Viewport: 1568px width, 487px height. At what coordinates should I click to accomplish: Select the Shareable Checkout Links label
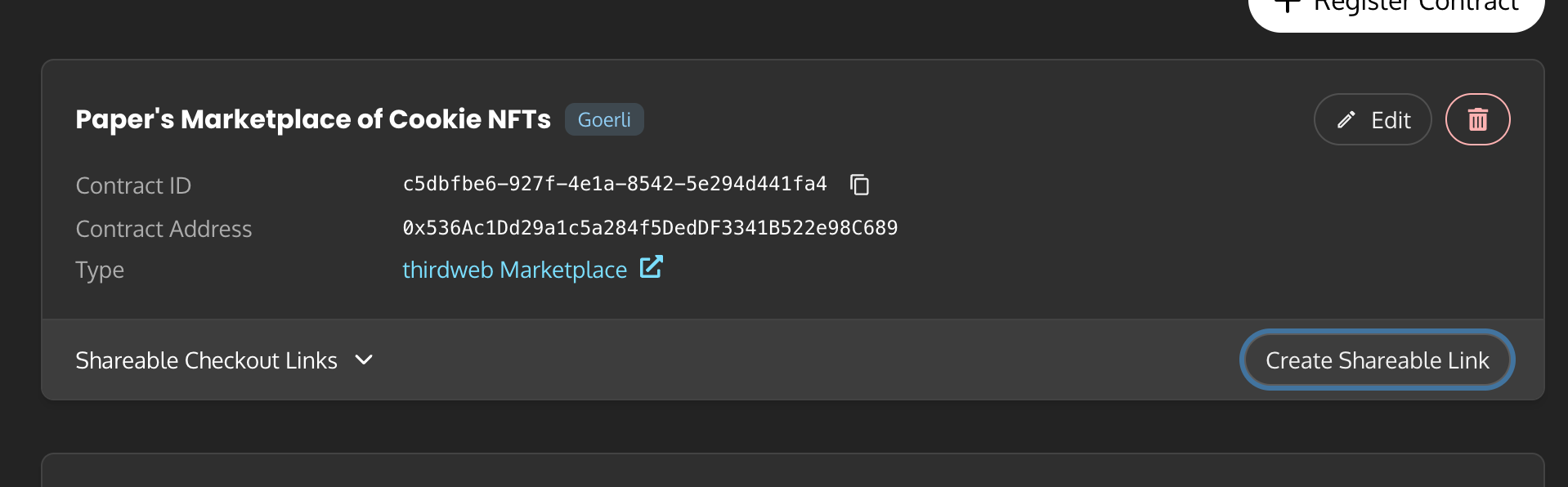coord(206,360)
